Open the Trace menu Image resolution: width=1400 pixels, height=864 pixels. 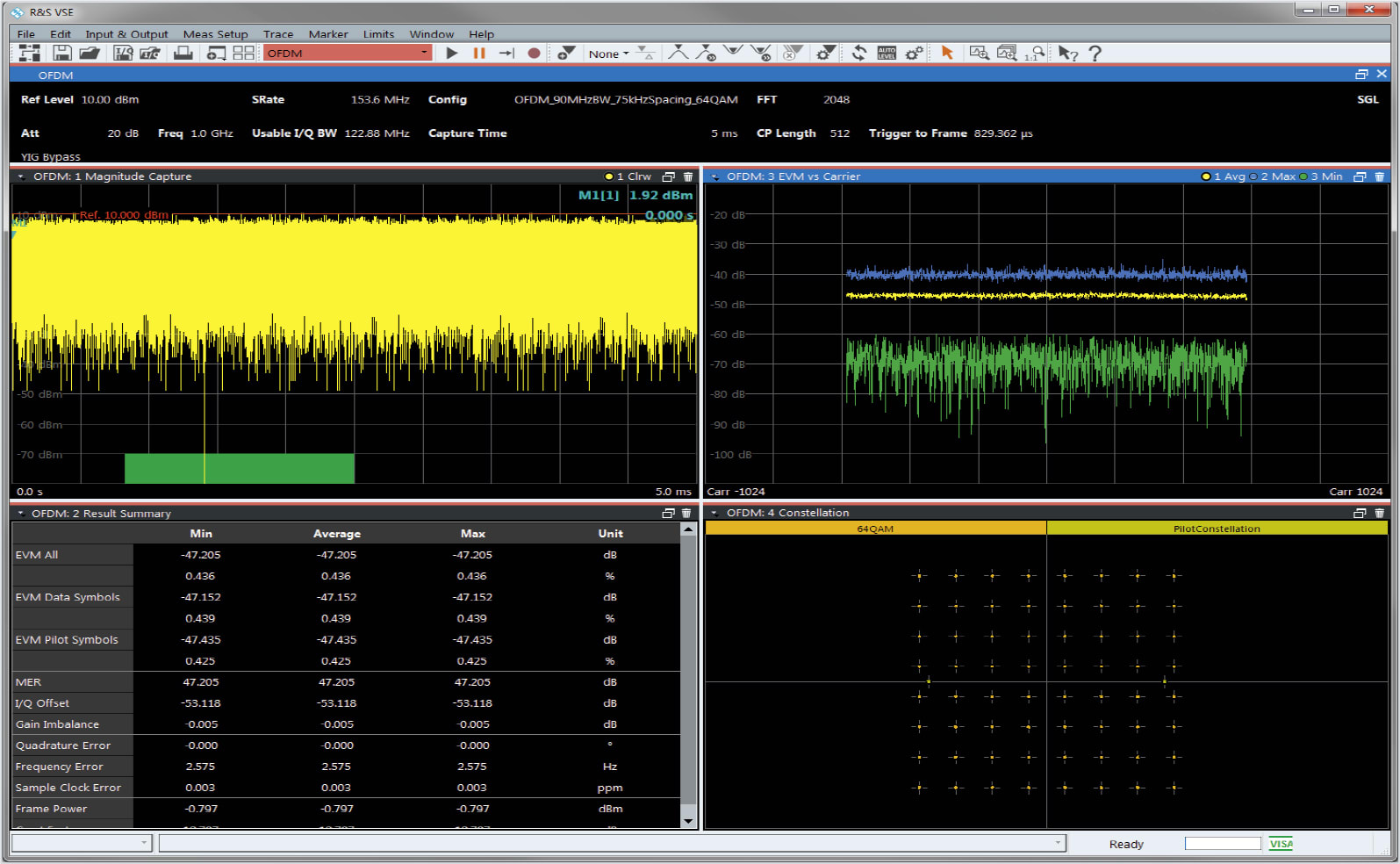click(277, 34)
